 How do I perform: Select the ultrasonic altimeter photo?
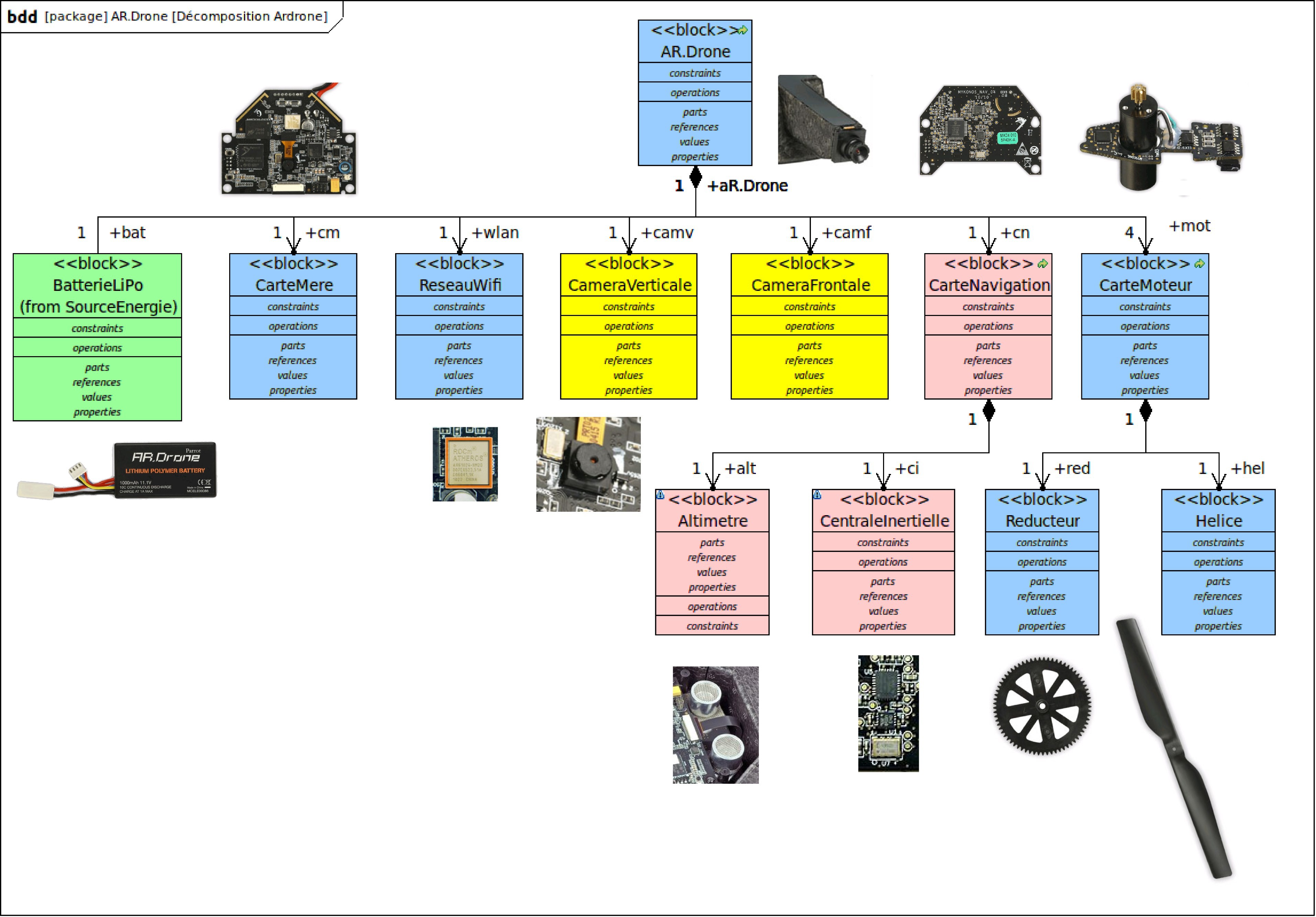coord(716,725)
